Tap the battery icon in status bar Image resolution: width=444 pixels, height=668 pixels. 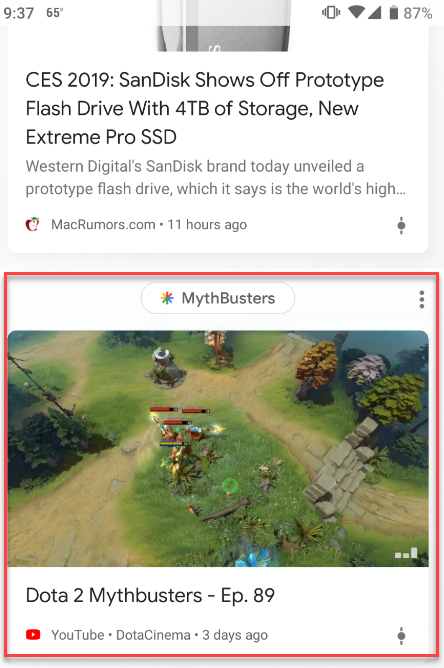point(394,13)
